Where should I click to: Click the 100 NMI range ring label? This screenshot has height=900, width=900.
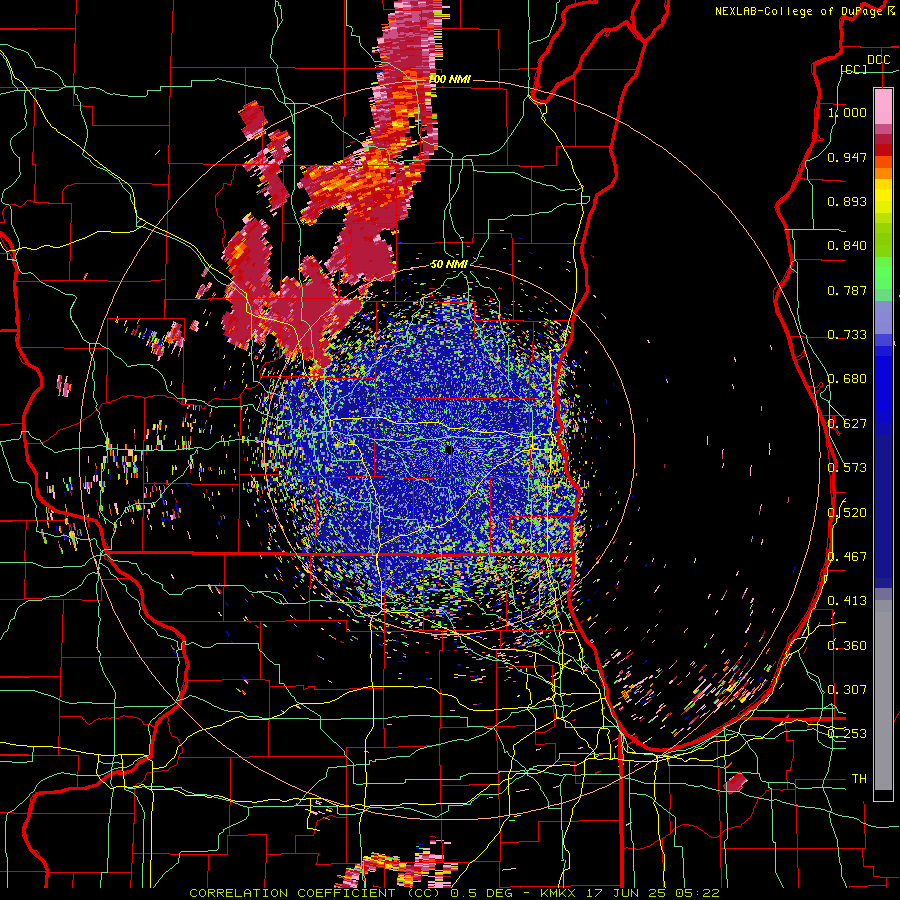(450, 79)
